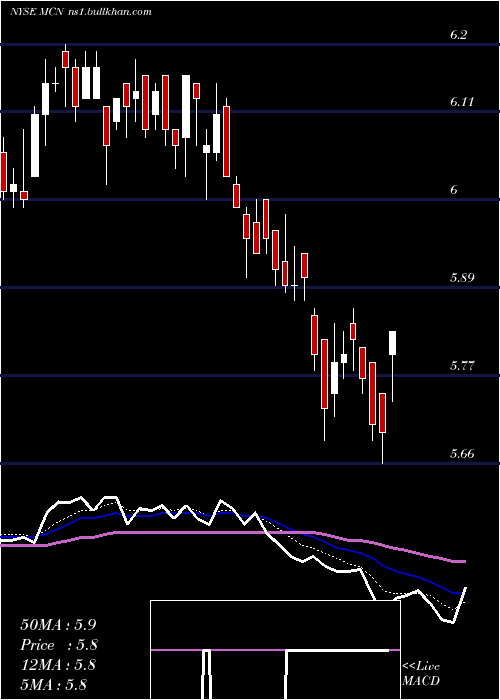Click the last white candlestick on the right
The image size is (500, 700).
coord(393,367)
